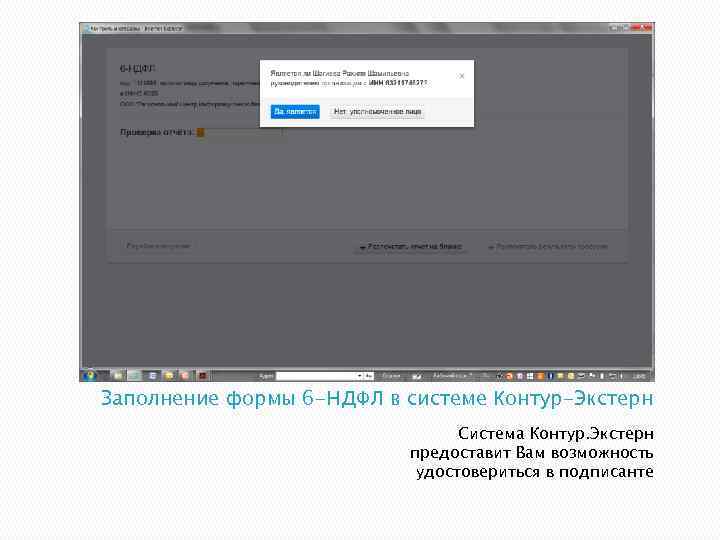720x540 pixels.
Task: Click the "6-НДФЛ" report heading
Action: (137, 68)
